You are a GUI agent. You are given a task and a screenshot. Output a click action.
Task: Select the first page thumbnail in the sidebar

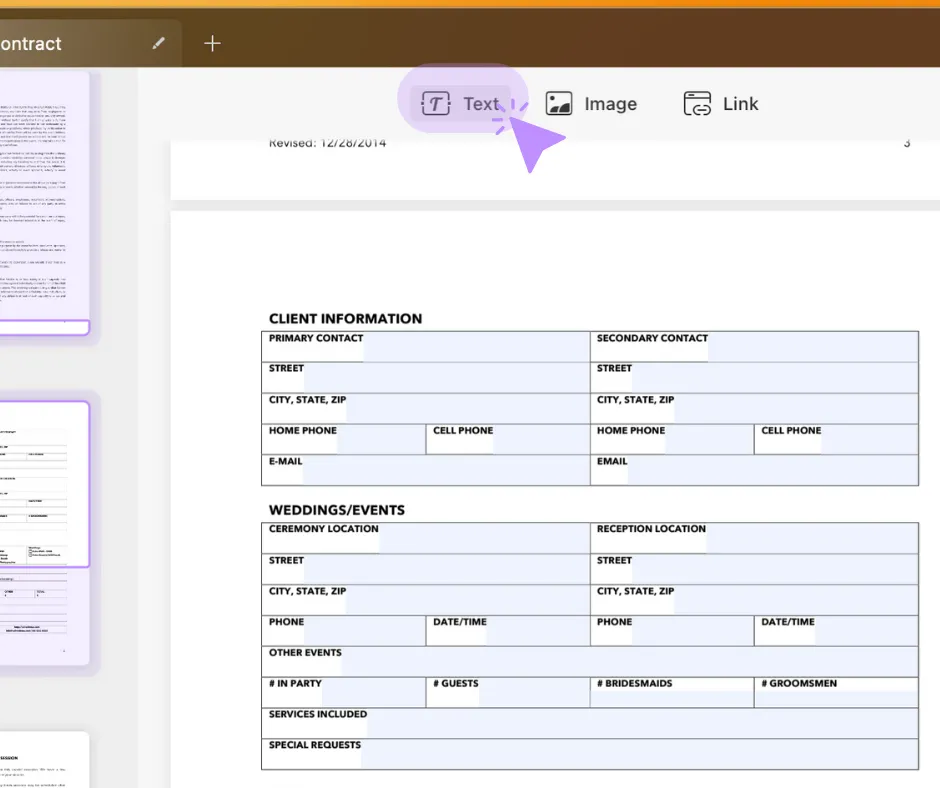tap(40, 200)
